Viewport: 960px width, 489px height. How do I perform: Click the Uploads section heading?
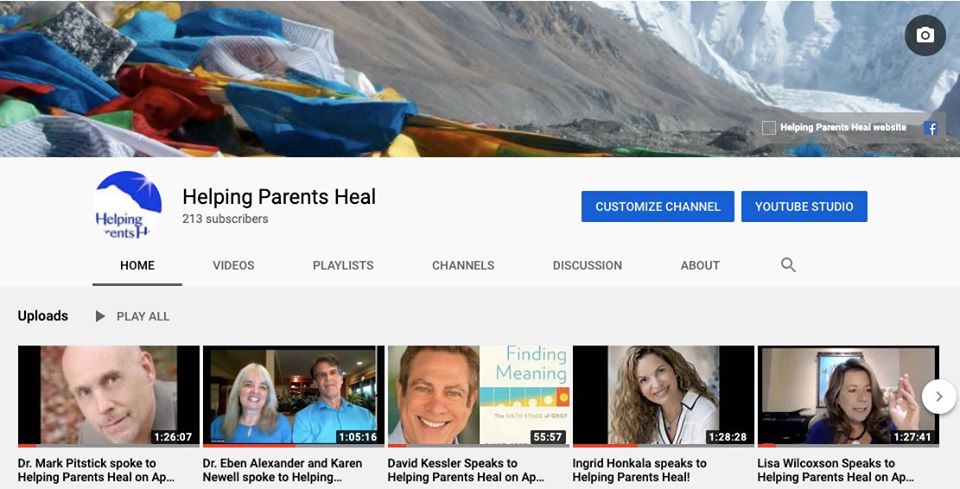tap(43, 316)
